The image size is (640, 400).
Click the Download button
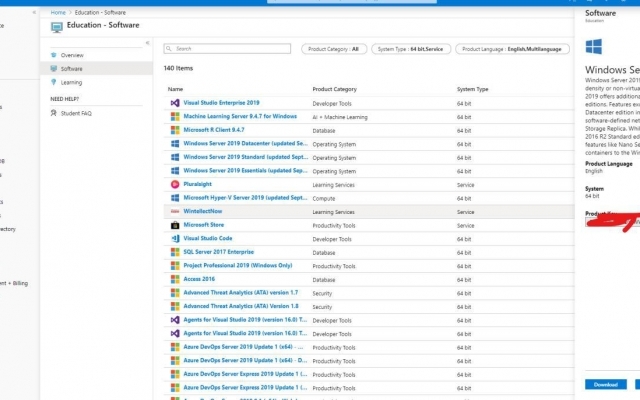pyautogui.click(x=606, y=384)
